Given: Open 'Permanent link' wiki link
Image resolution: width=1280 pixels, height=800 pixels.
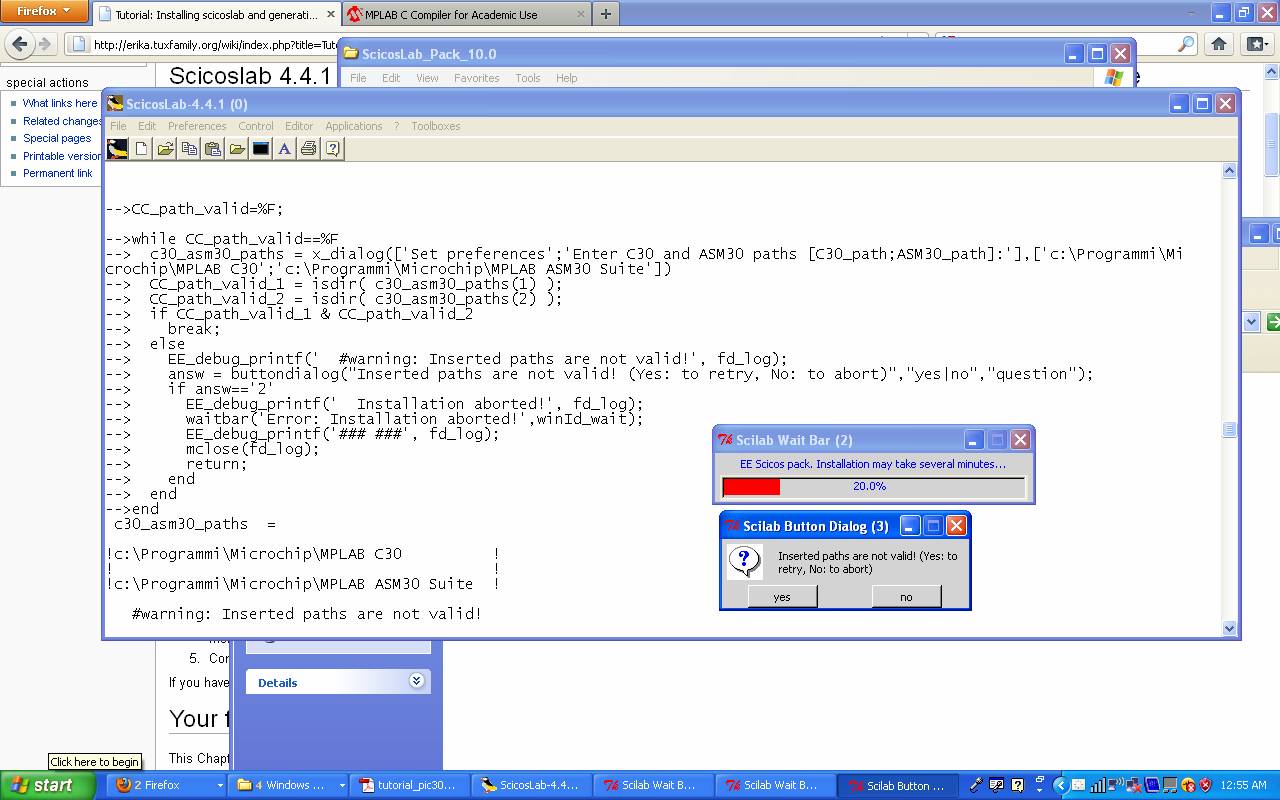Looking at the screenshot, I should pyautogui.click(x=58, y=173).
